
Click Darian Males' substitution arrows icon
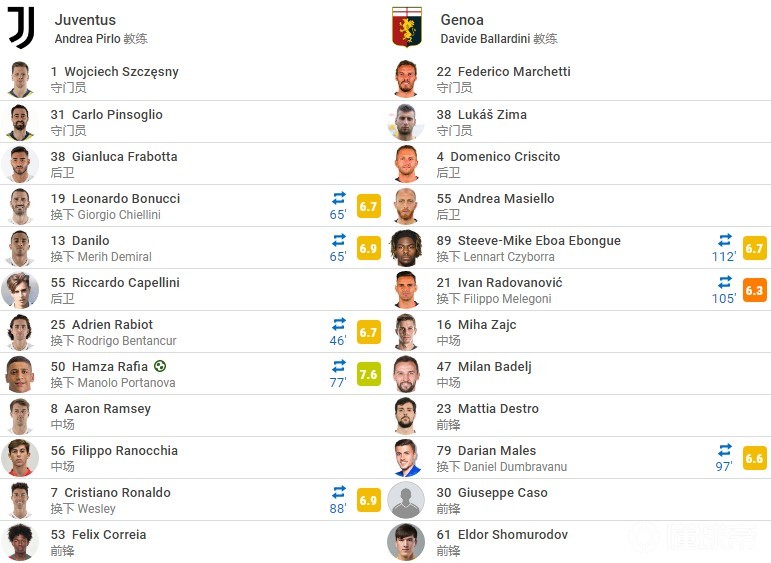coord(725,450)
